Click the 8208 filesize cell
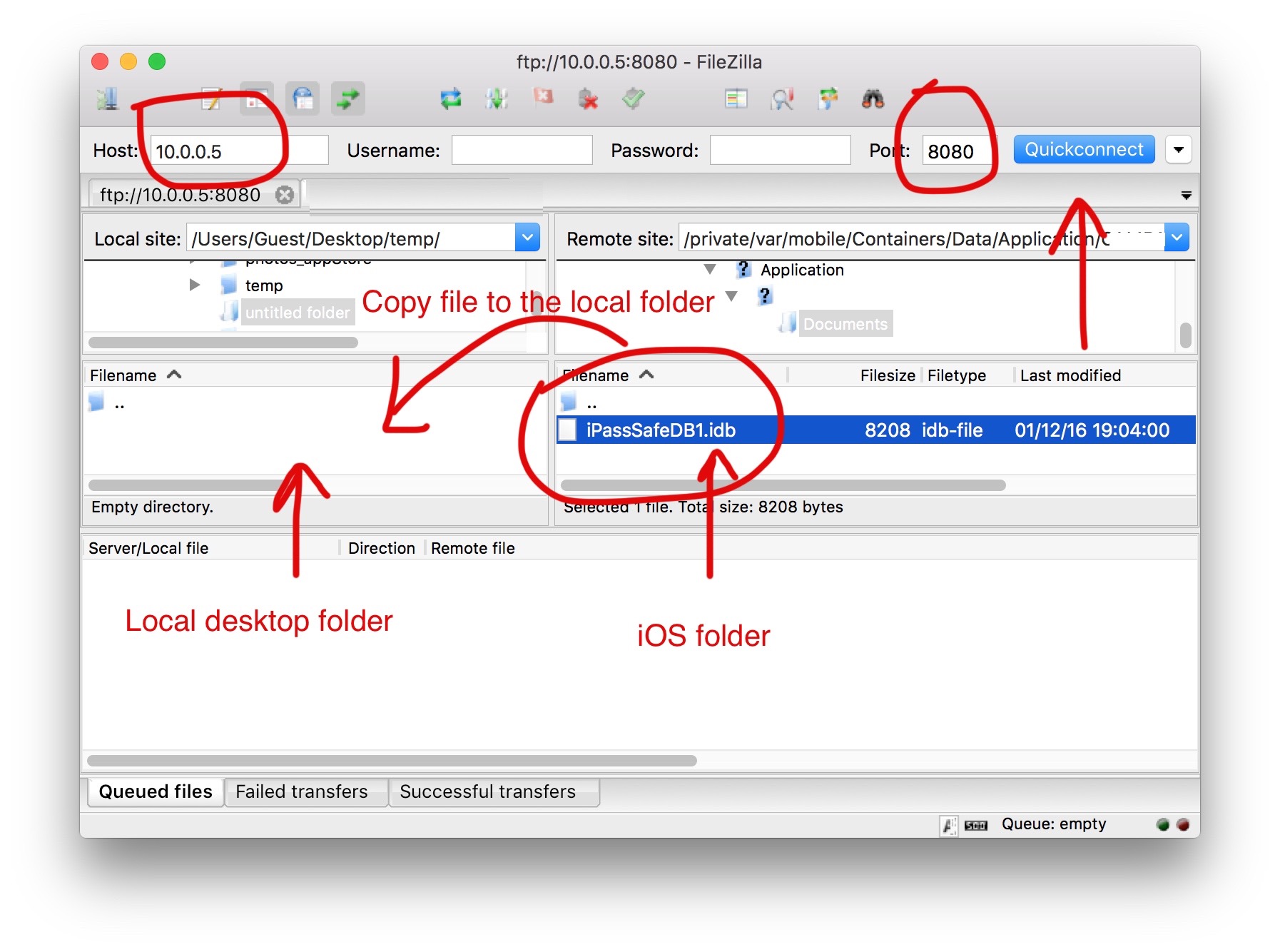Screen dimensions: 1280x952 [888, 430]
